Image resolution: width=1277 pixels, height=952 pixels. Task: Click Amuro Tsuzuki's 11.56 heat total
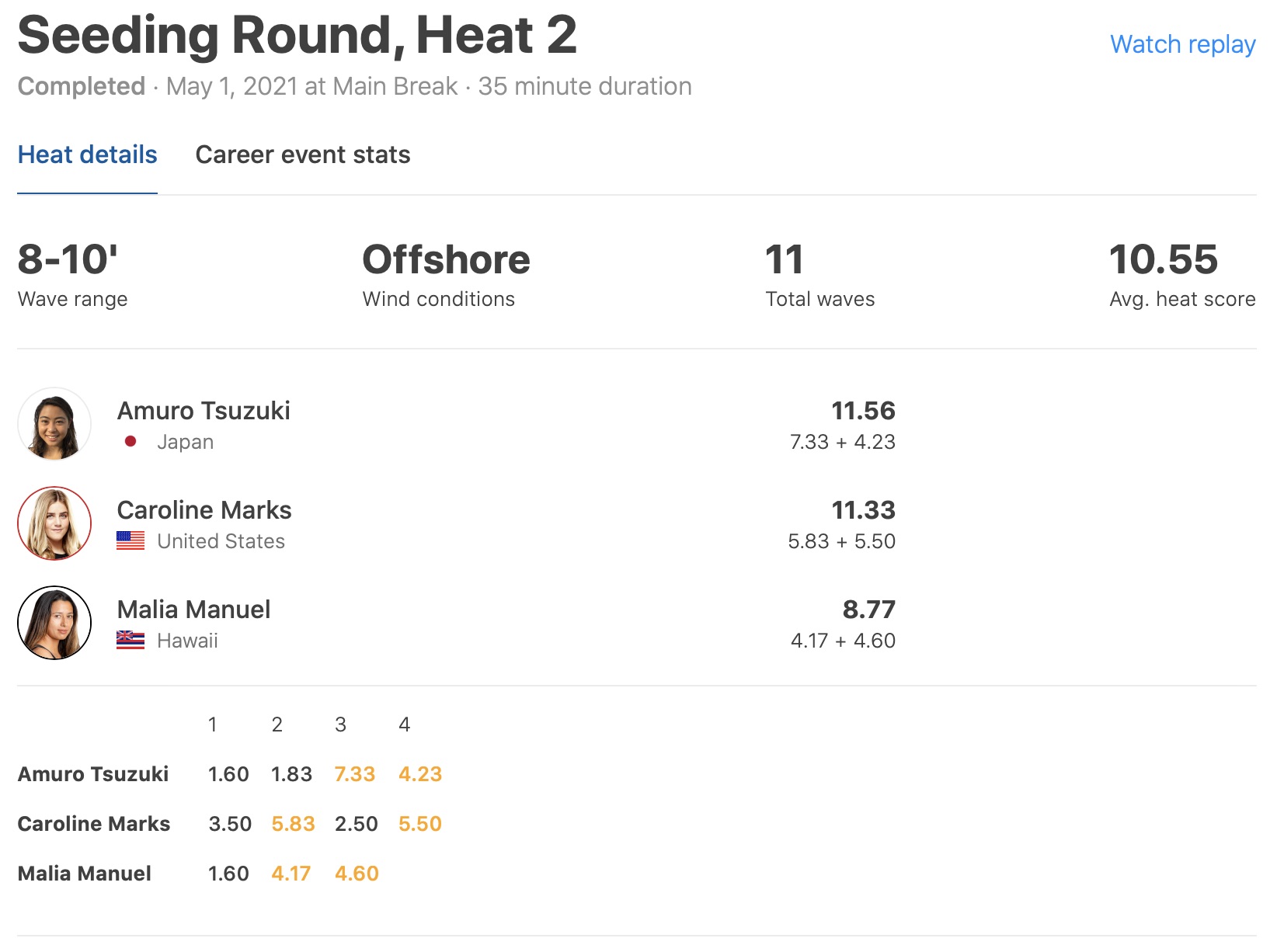click(863, 411)
